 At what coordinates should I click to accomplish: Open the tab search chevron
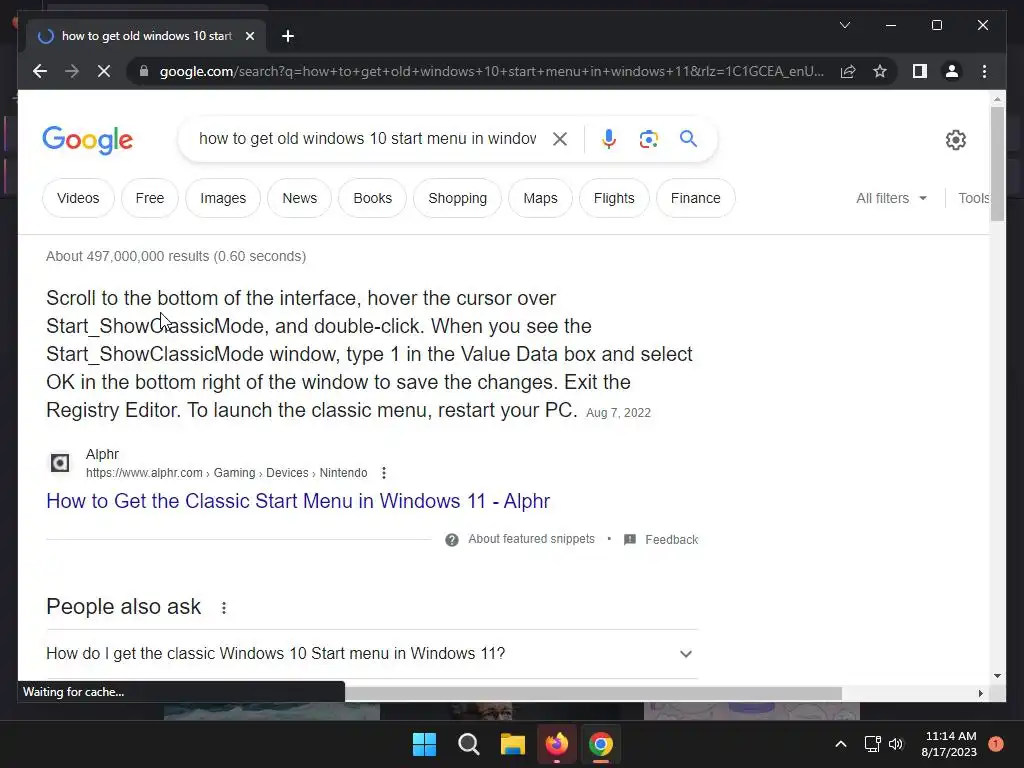844,25
